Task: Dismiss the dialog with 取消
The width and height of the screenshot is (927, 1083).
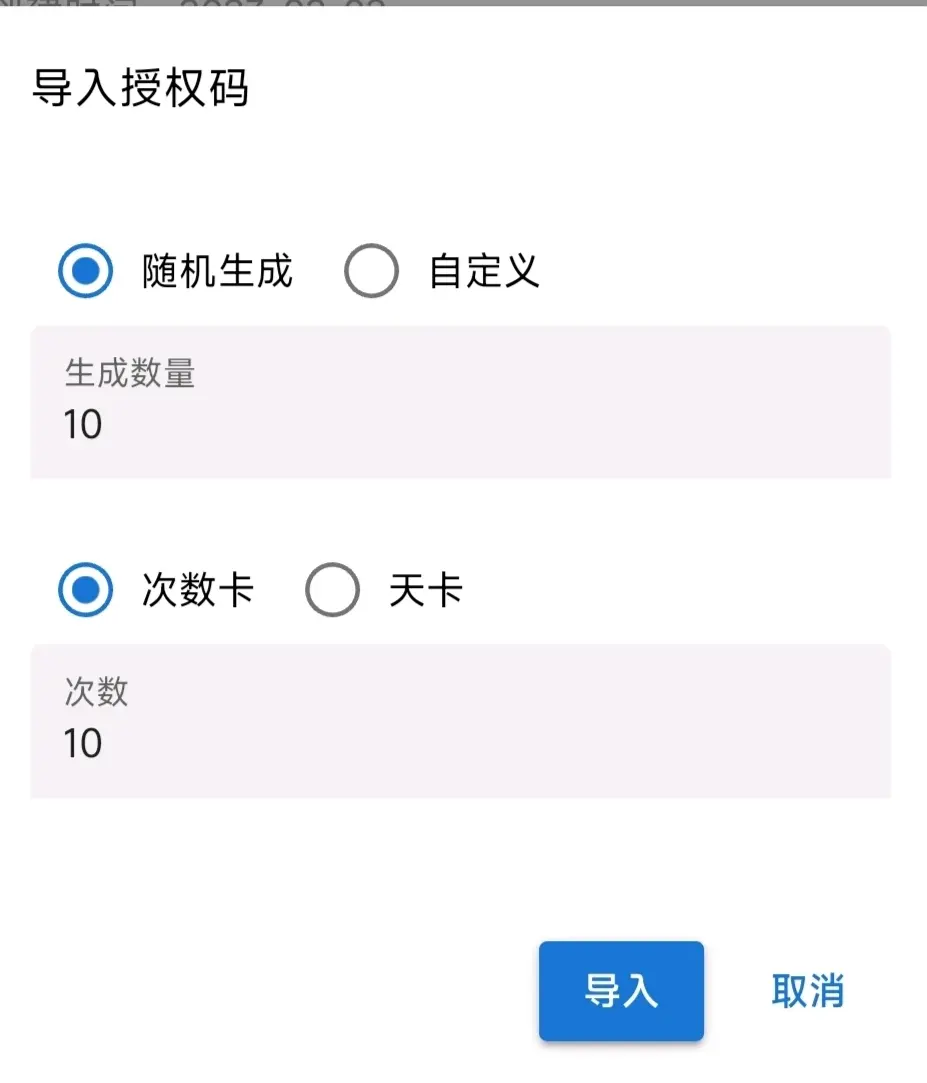Action: click(807, 990)
